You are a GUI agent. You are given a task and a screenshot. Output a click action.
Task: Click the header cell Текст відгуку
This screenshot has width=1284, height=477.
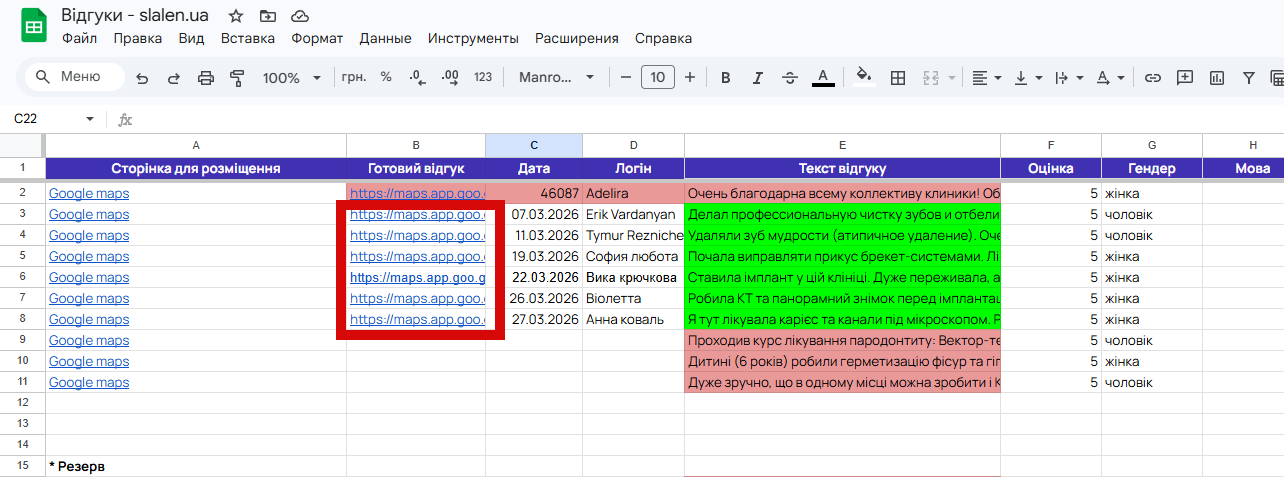click(x=842, y=168)
